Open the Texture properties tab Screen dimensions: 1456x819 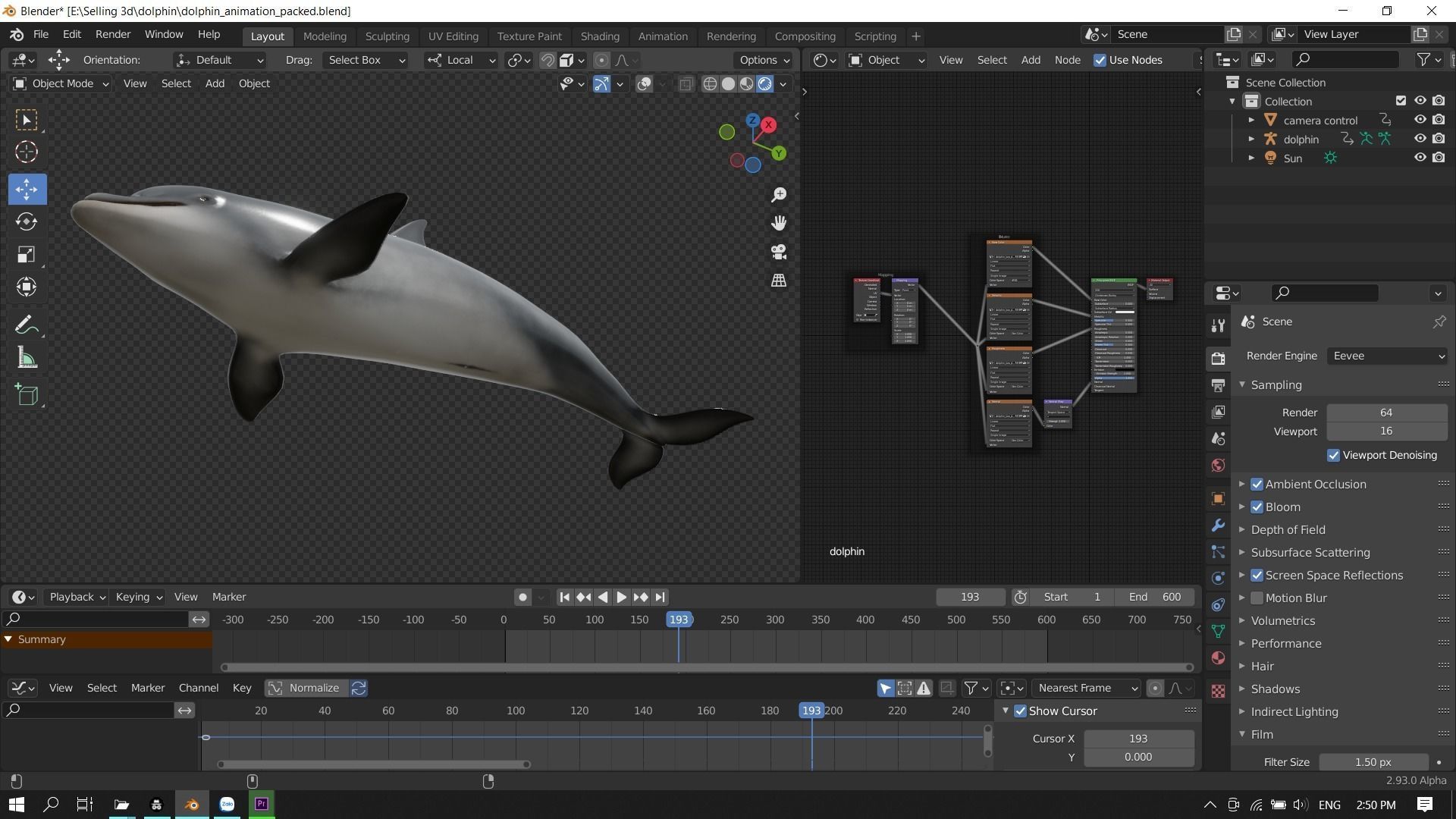tap(1218, 691)
